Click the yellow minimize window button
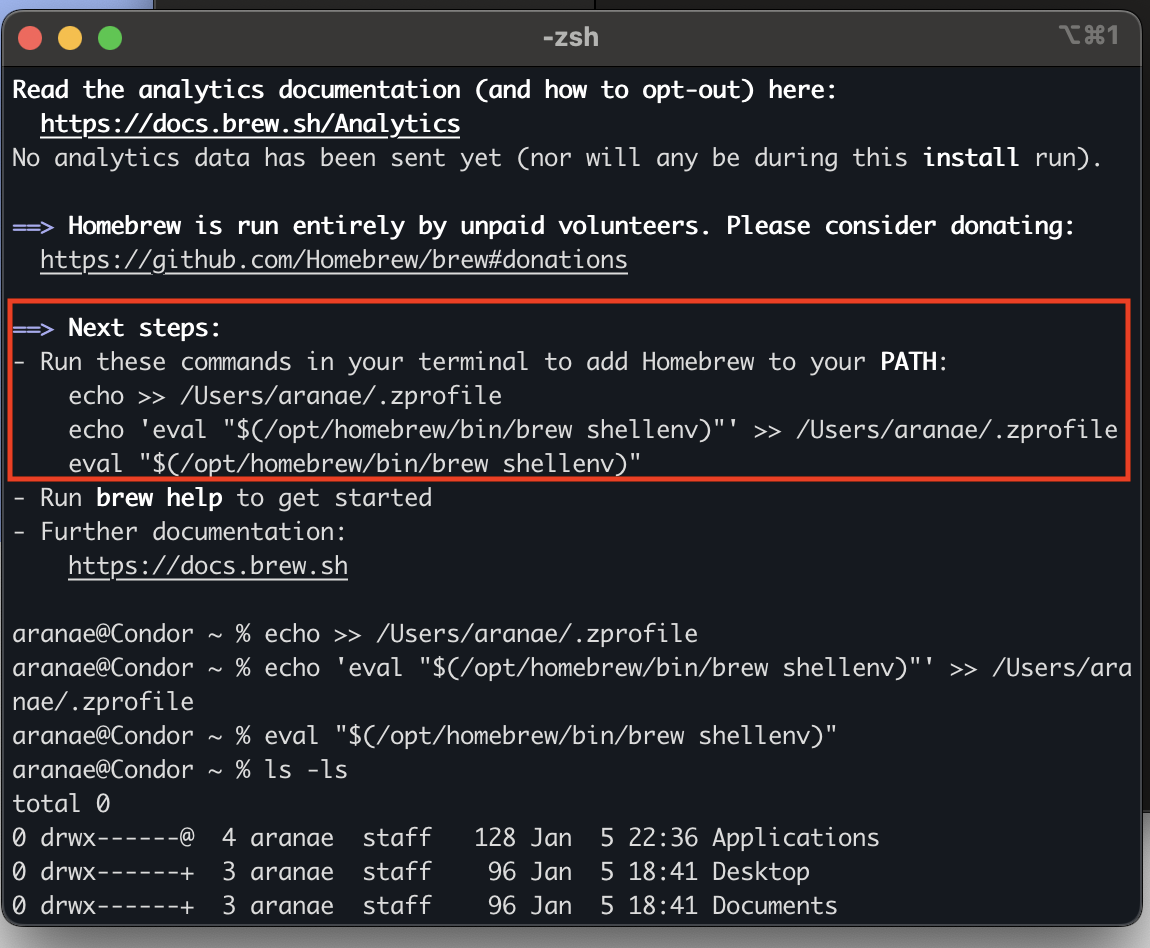Viewport: 1150px width, 948px height. pyautogui.click(x=70, y=37)
